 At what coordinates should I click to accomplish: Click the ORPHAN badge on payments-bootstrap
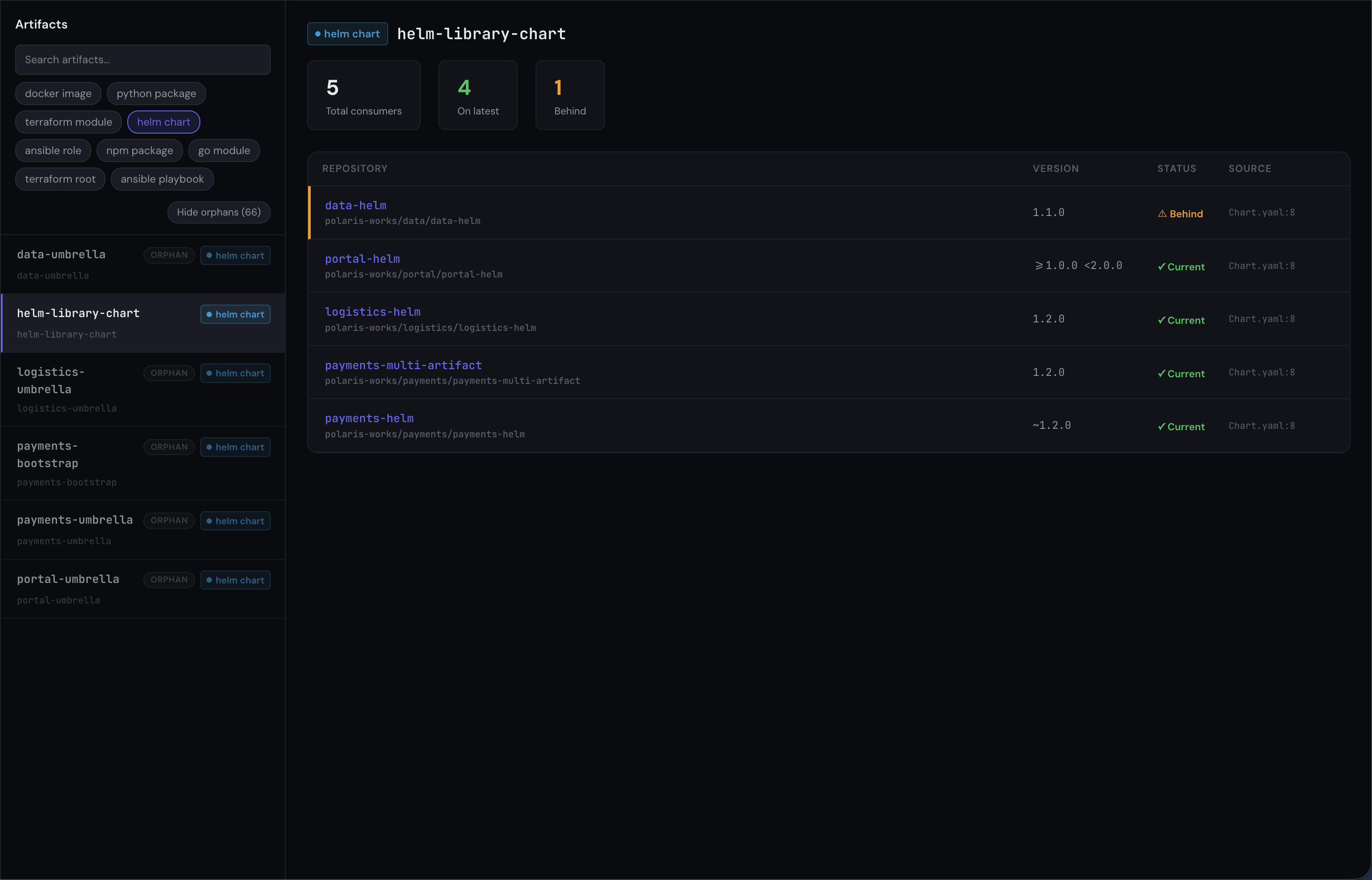click(x=169, y=447)
